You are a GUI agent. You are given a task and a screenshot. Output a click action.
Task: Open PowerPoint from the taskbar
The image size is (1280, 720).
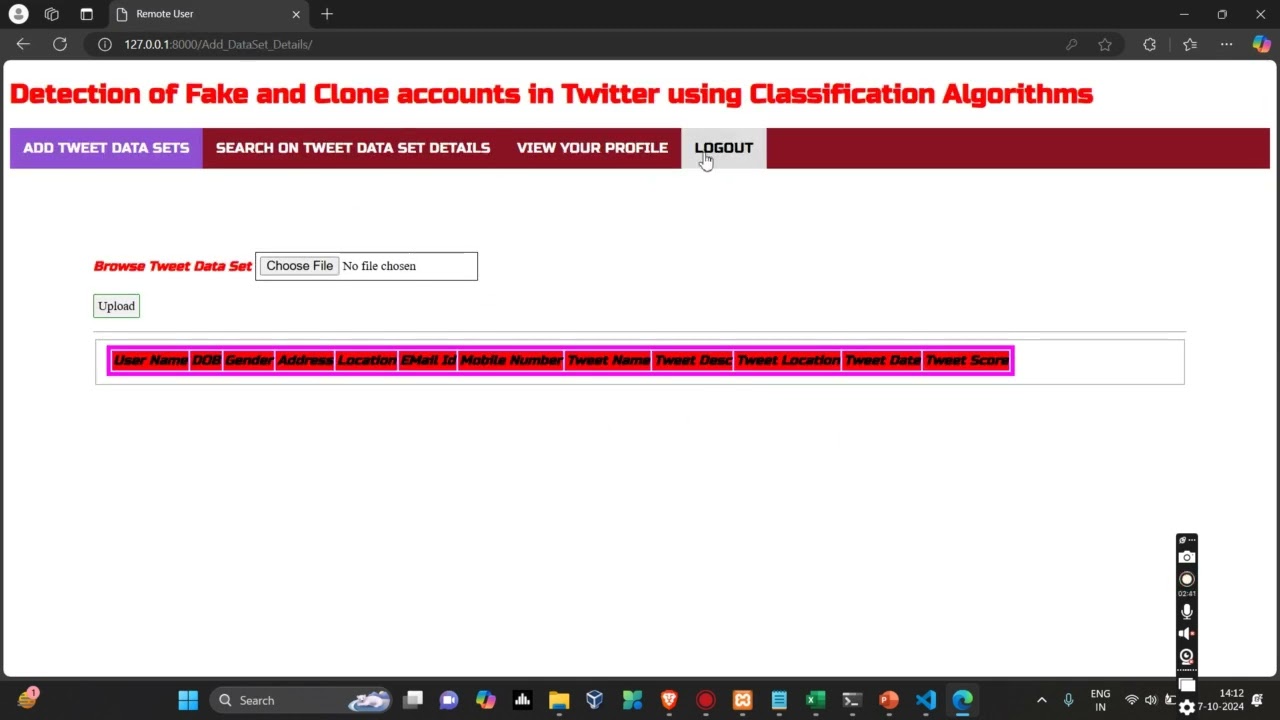(x=889, y=700)
